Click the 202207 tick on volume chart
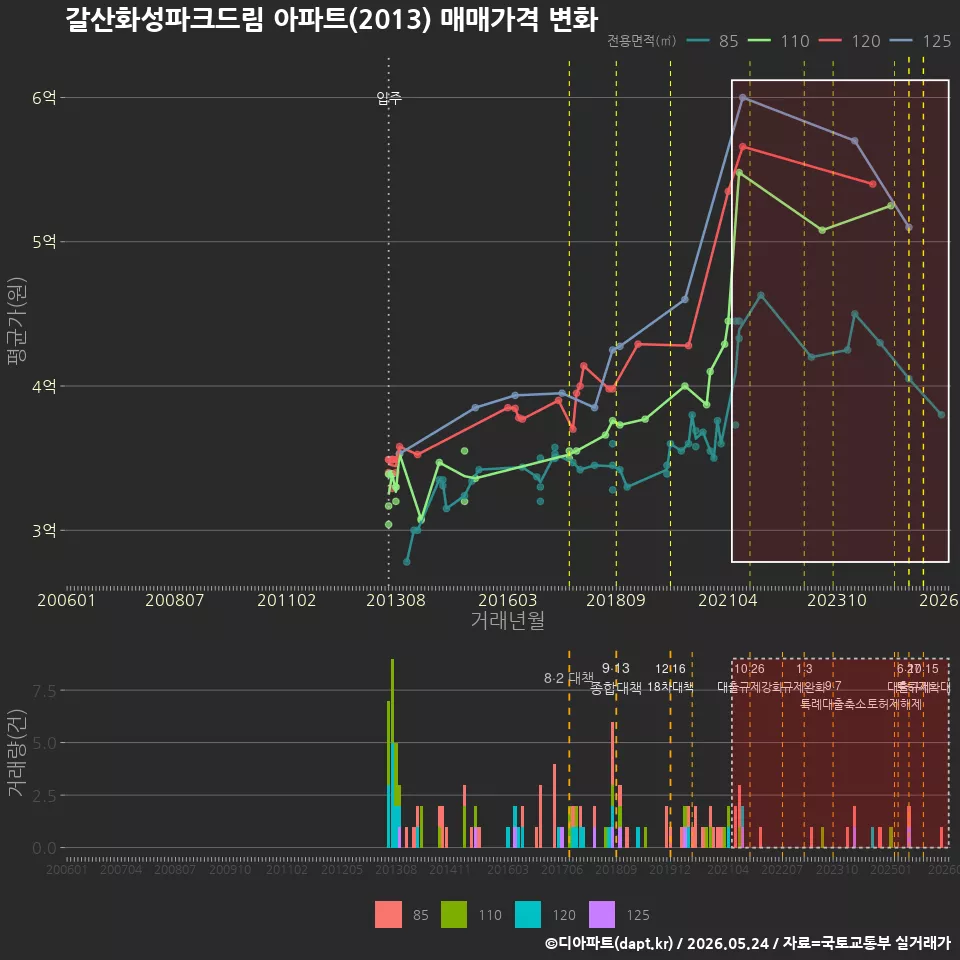 782,869
